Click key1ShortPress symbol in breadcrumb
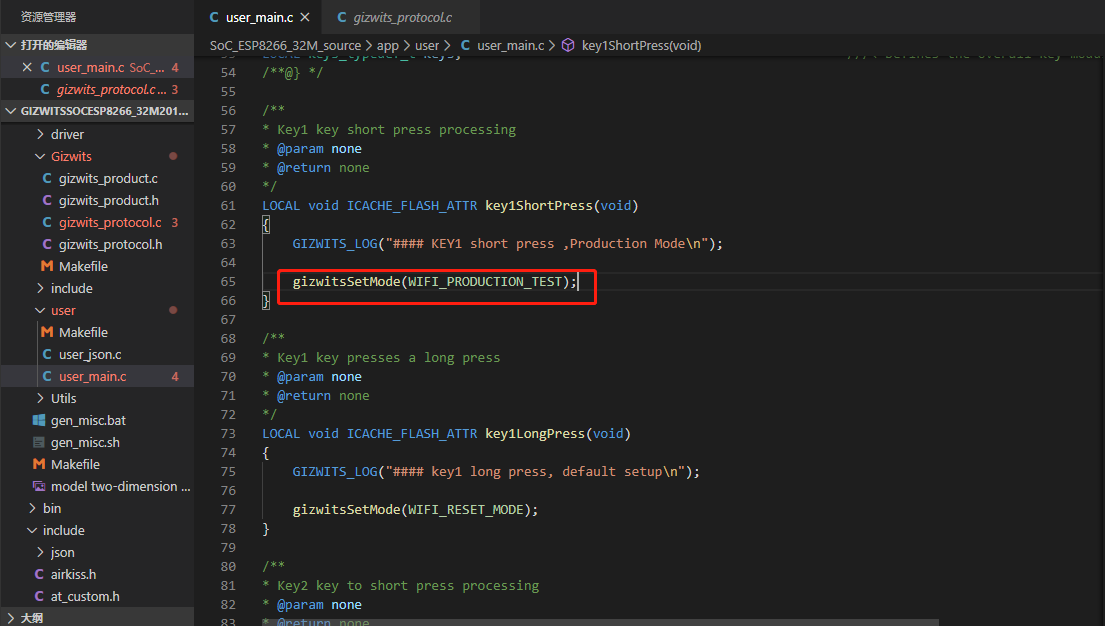The width and height of the screenshot is (1105, 626). [640, 45]
